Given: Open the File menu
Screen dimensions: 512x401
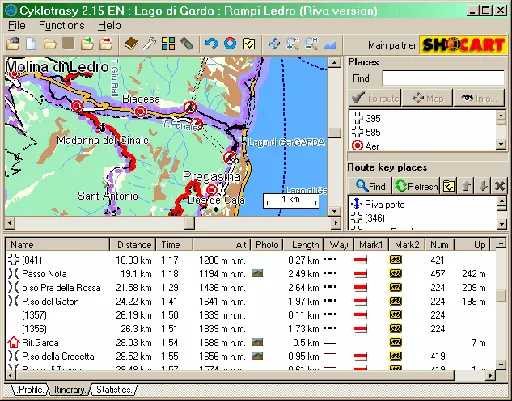Looking at the screenshot, I should click(x=17, y=25).
